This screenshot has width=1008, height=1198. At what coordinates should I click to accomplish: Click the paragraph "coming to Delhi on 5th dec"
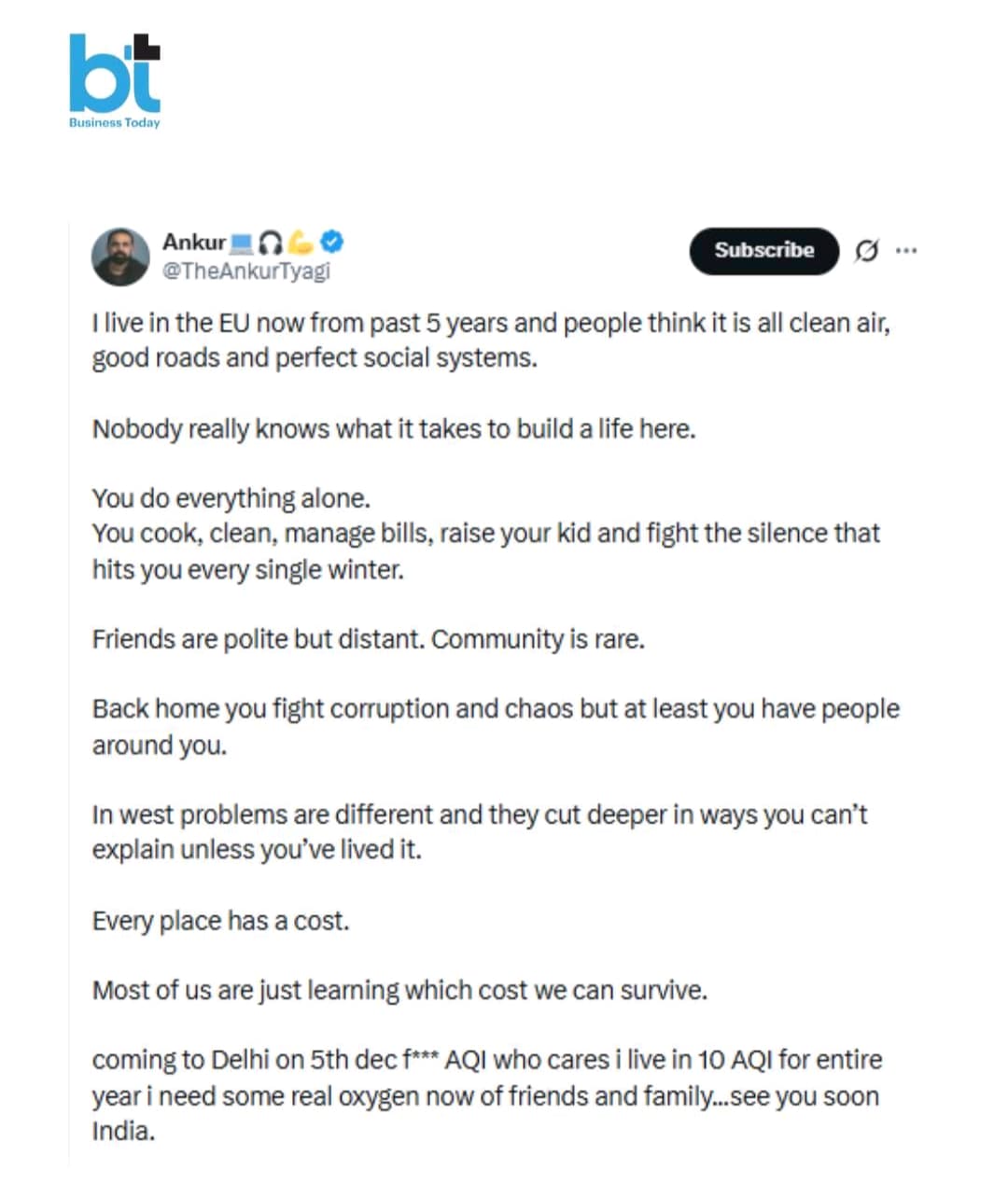pyautogui.click(x=486, y=1094)
